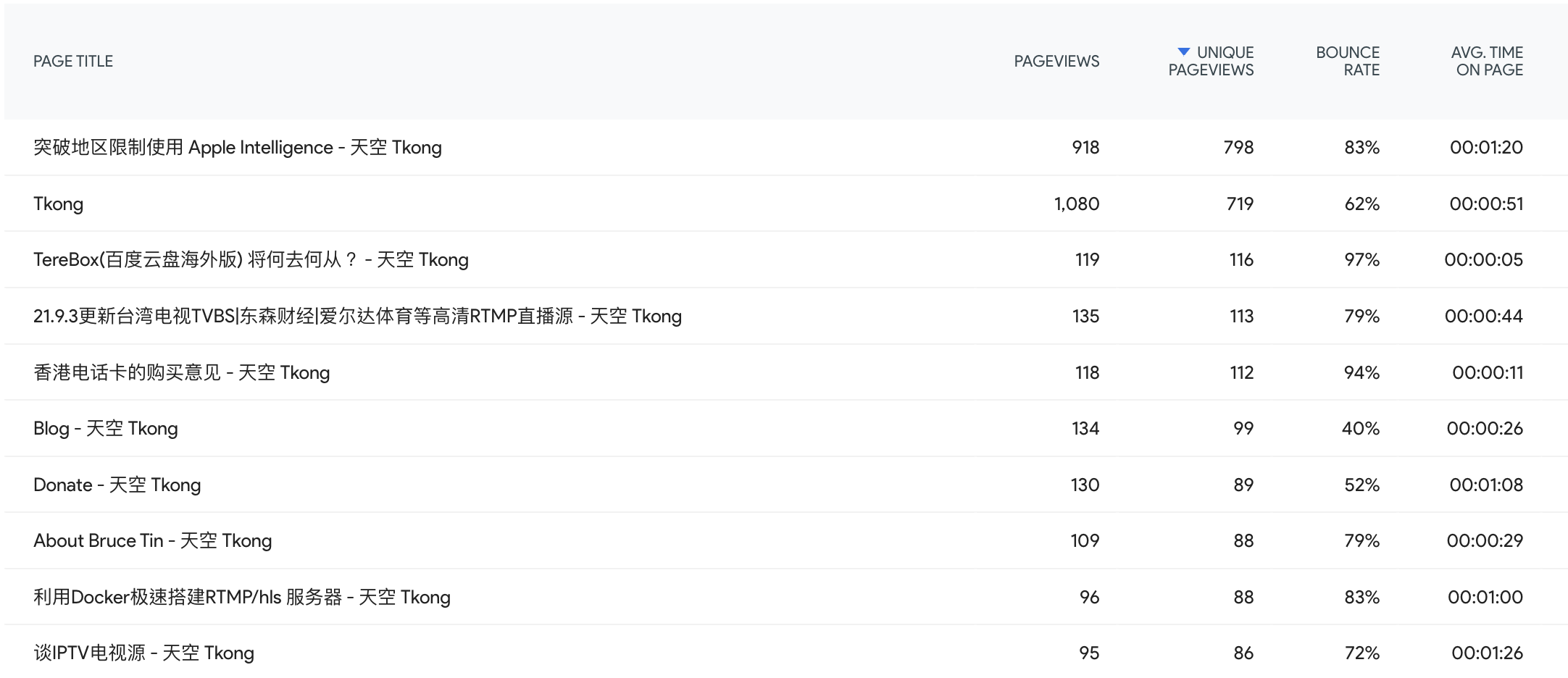The image size is (1568, 678).
Task: Click the 1,080 pageviews value for Tkong
Action: (1076, 204)
